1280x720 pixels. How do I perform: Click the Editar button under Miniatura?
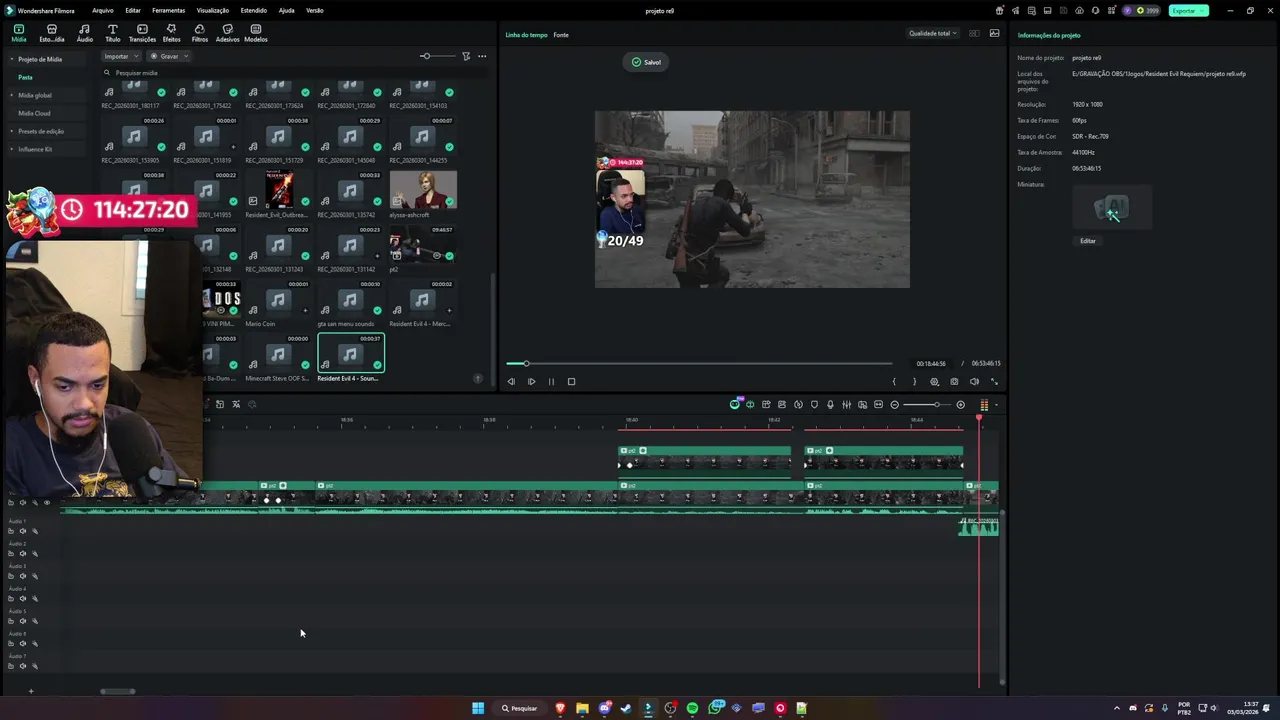click(x=1088, y=241)
